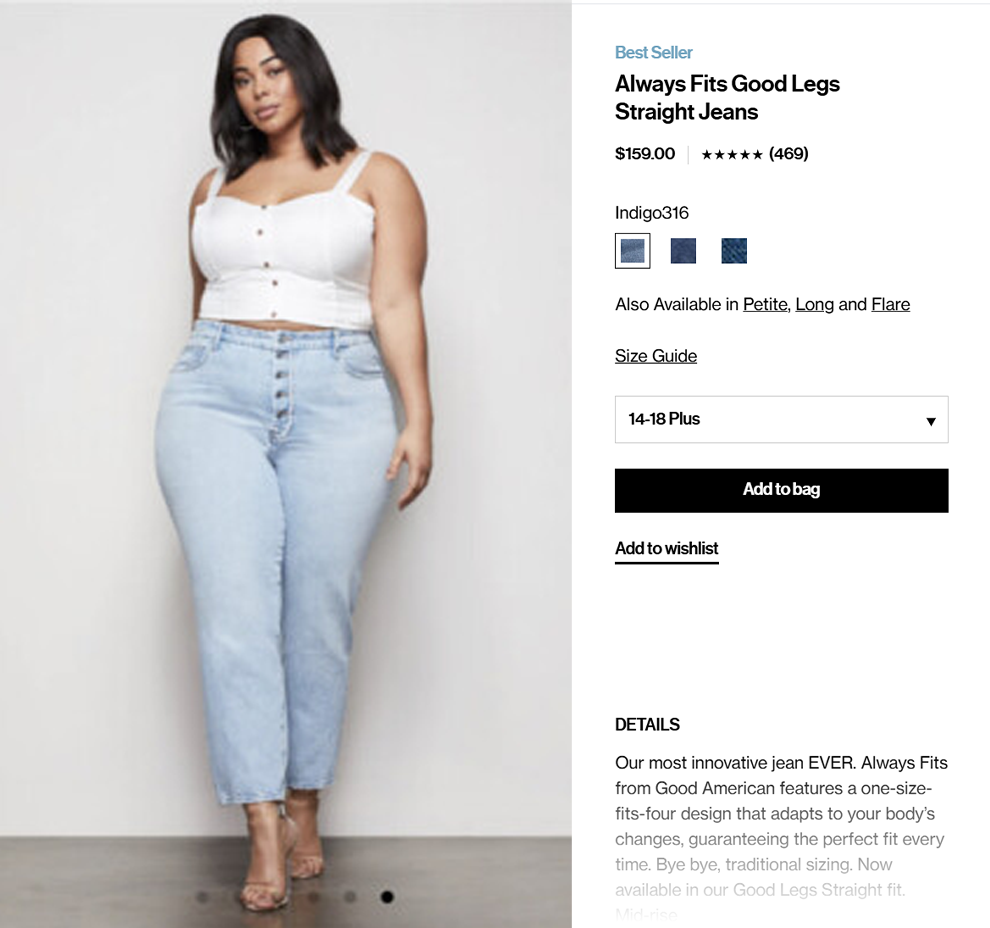Viewport: 990px width, 928px height.
Task: Pick the middle medium-blue denim swatch
Action: pyautogui.click(x=683, y=251)
